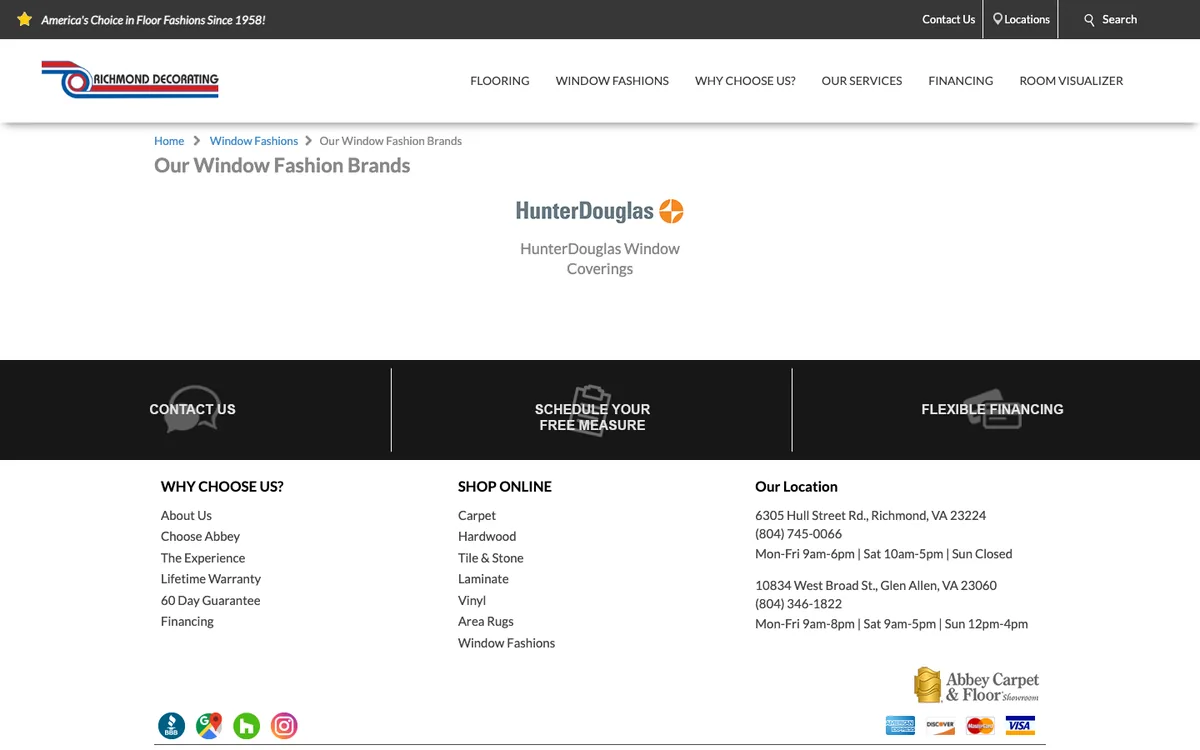Open the Google Maps social icon
1200x750 pixels.
click(x=209, y=726)
